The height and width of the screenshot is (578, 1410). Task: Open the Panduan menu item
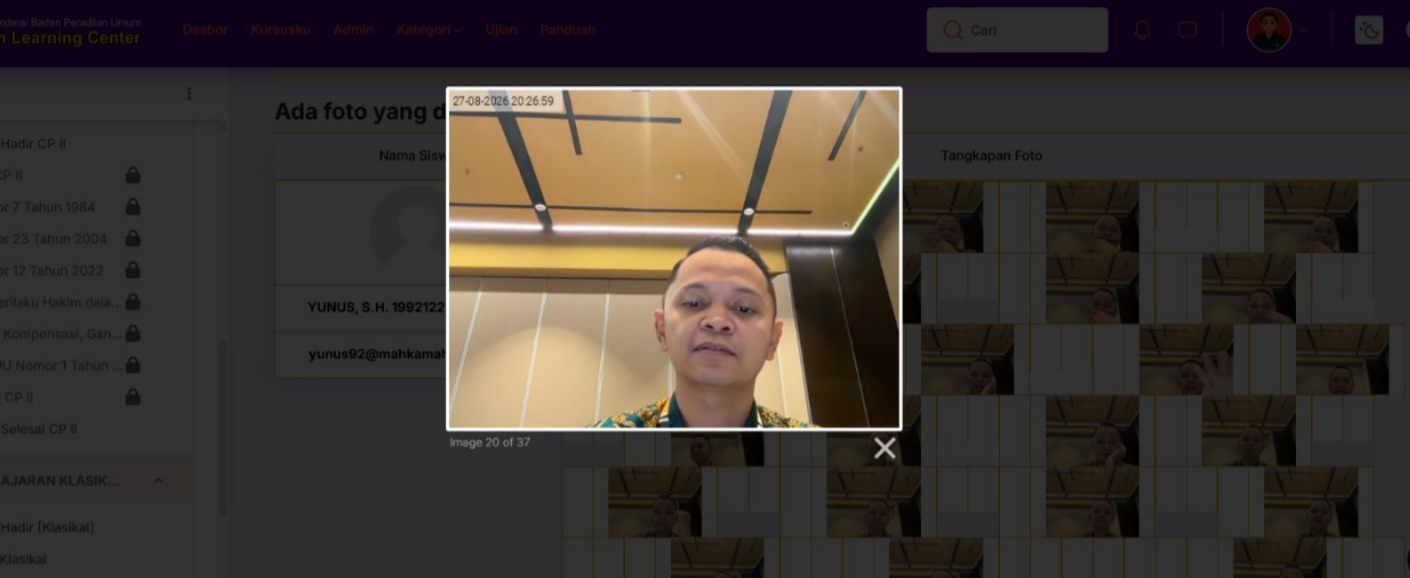coord(567,30)
